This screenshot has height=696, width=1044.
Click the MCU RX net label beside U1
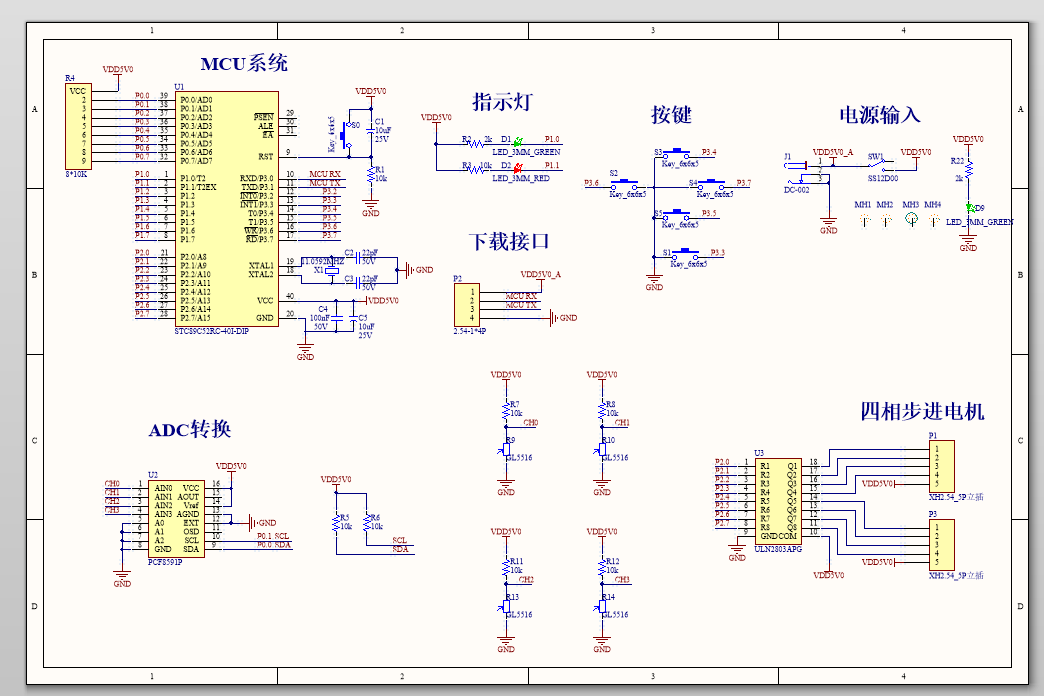(x=324, y=174)
